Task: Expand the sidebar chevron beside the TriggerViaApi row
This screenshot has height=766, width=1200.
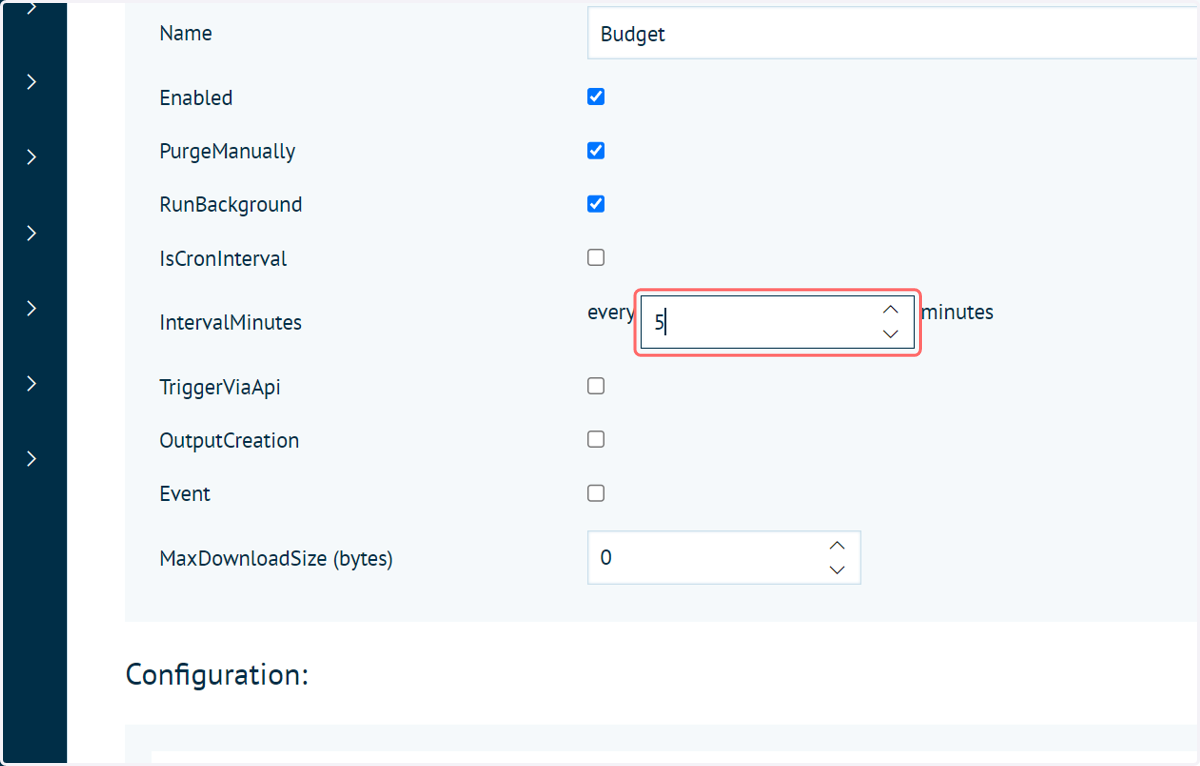Action: 32,383
